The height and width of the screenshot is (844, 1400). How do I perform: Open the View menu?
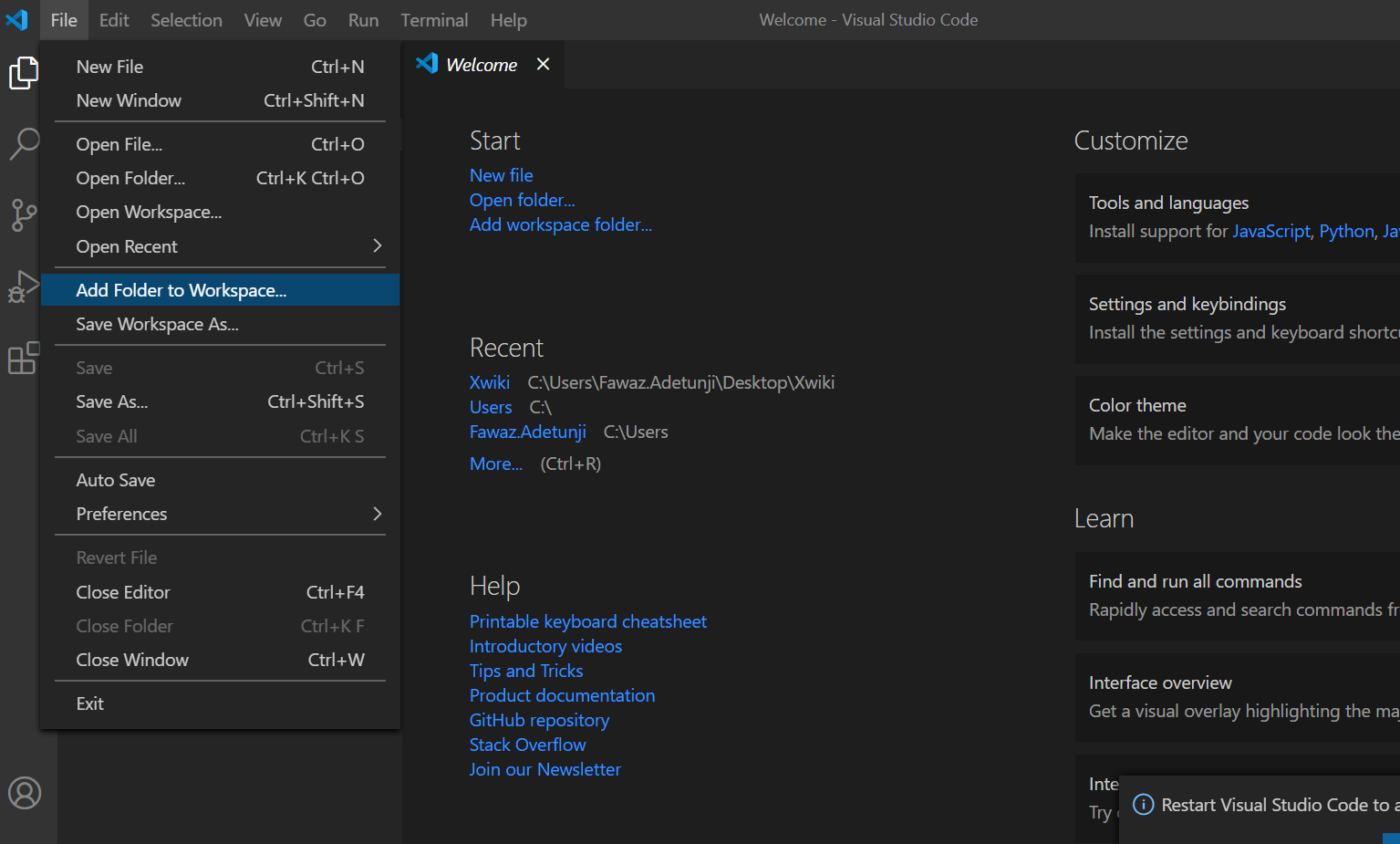pyautogui.click(x=263, y=20)
